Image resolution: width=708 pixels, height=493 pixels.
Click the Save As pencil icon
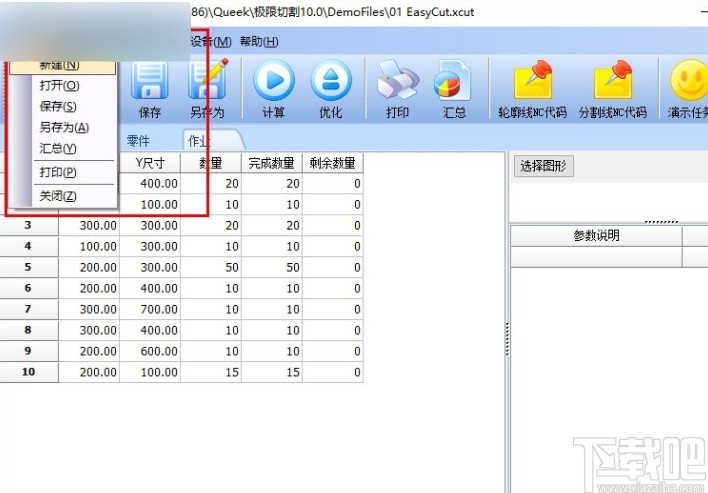207,80
